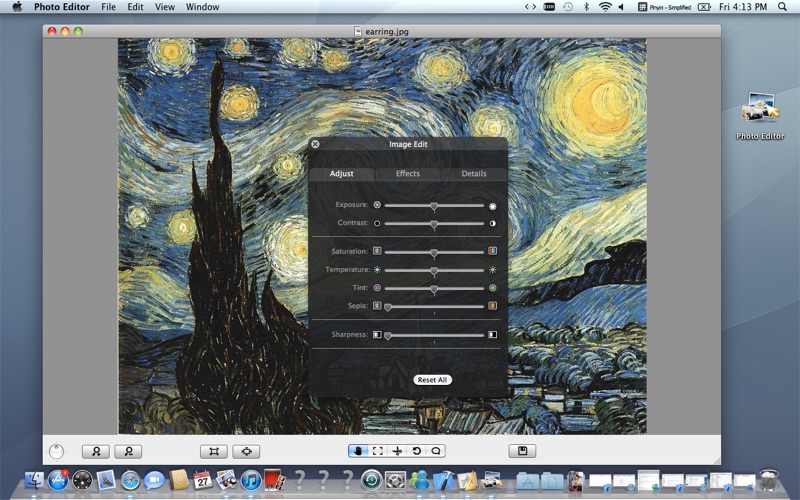The image size is (800, 500).
Task: Open System Preferences gear in Dock
Action: point(395,480)
